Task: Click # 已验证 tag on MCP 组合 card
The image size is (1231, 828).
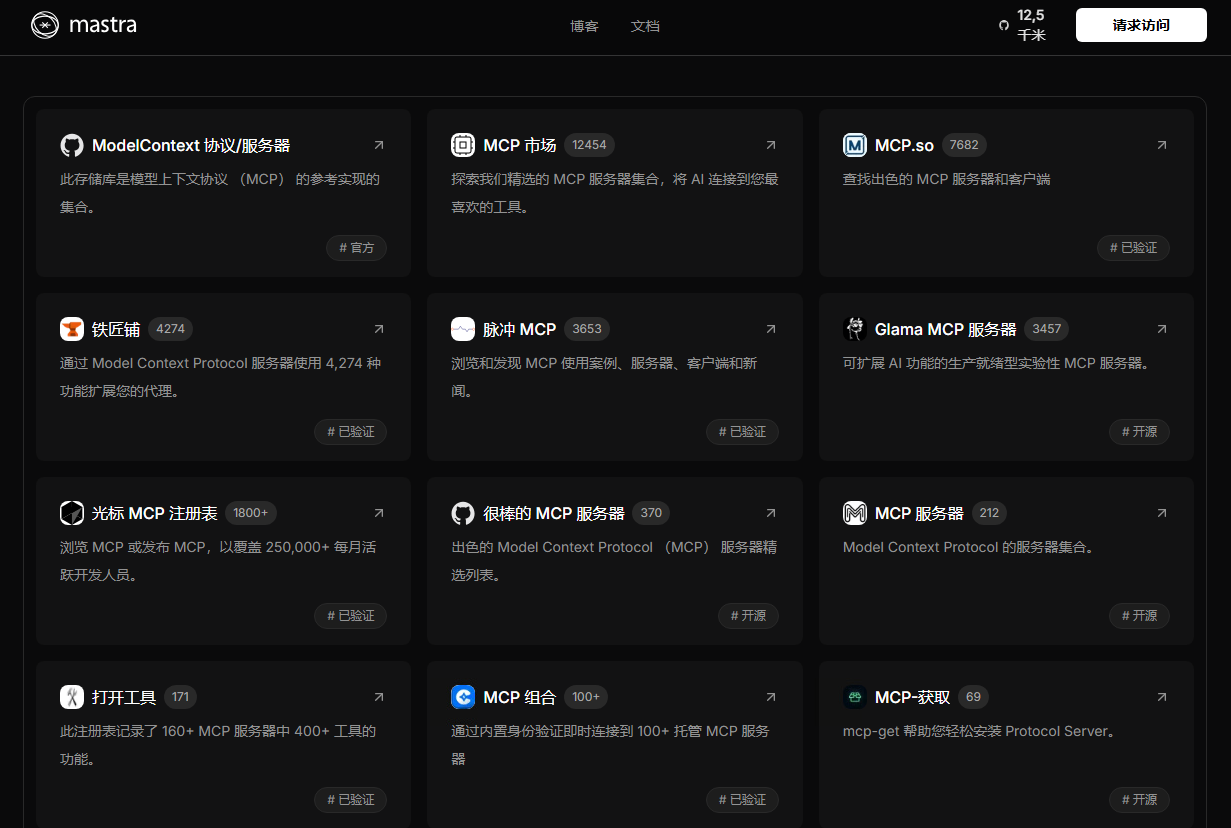Action: pyautogui.click(x=742, y=800)
